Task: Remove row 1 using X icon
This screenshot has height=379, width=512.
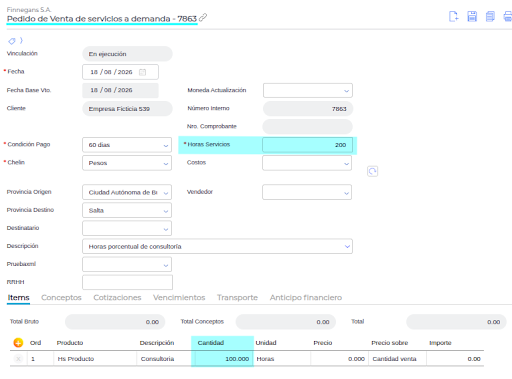Action: point(18,359)
